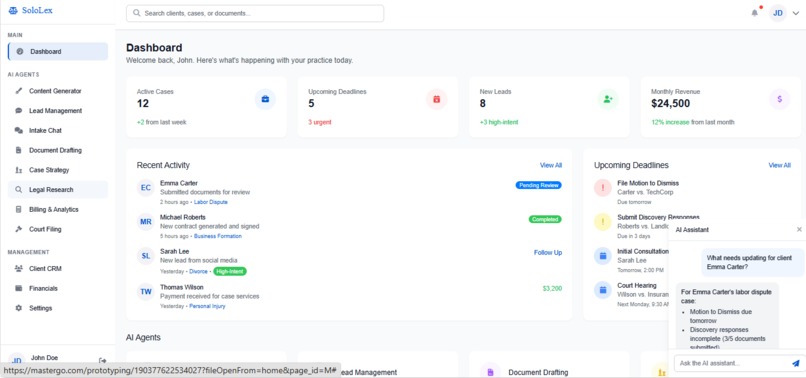Screen dimensions: 806x378
Task: Open the Personal Injury link
Action: click(x=207, y=306)
